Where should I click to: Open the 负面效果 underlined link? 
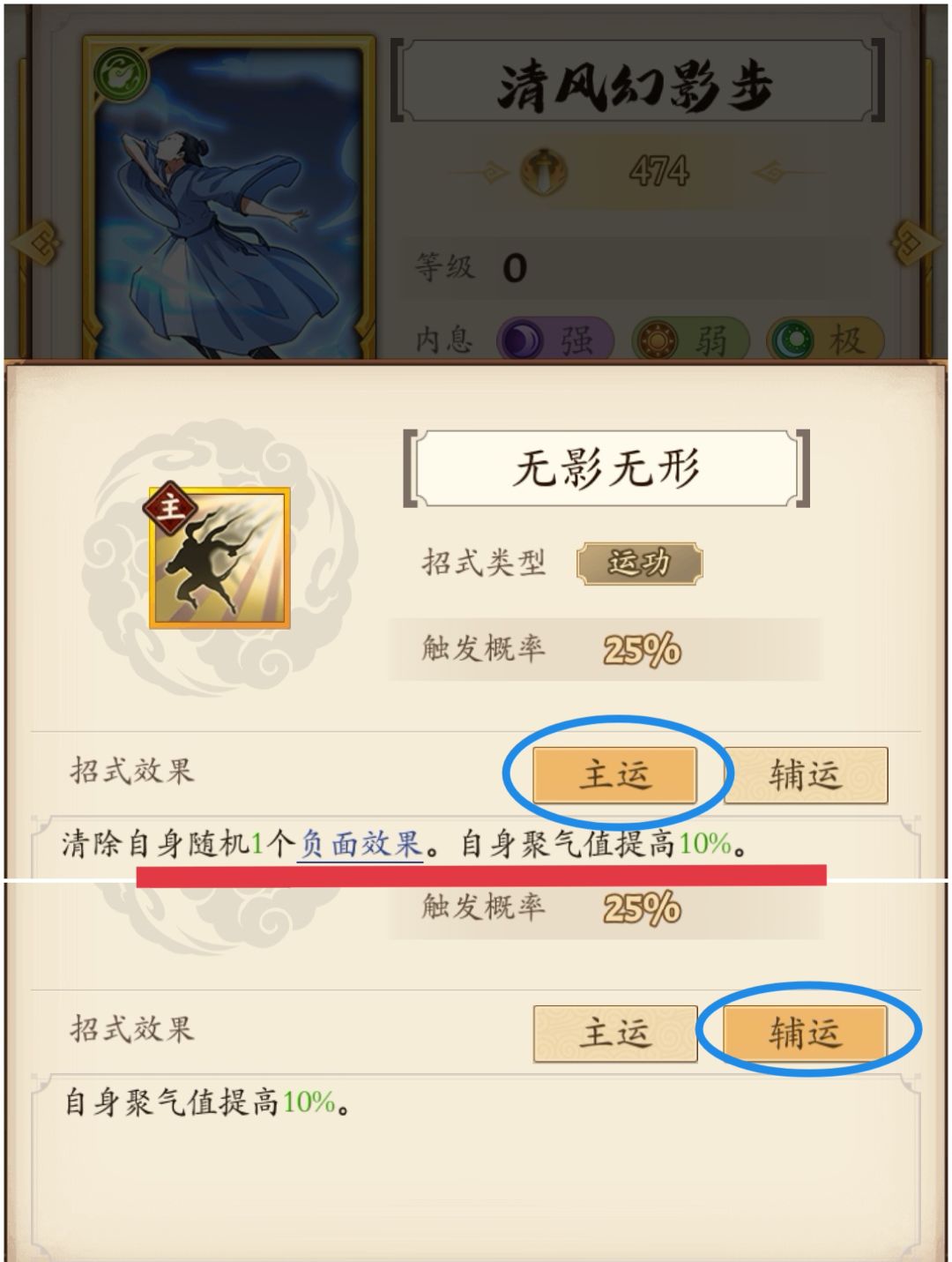point(361,844)
